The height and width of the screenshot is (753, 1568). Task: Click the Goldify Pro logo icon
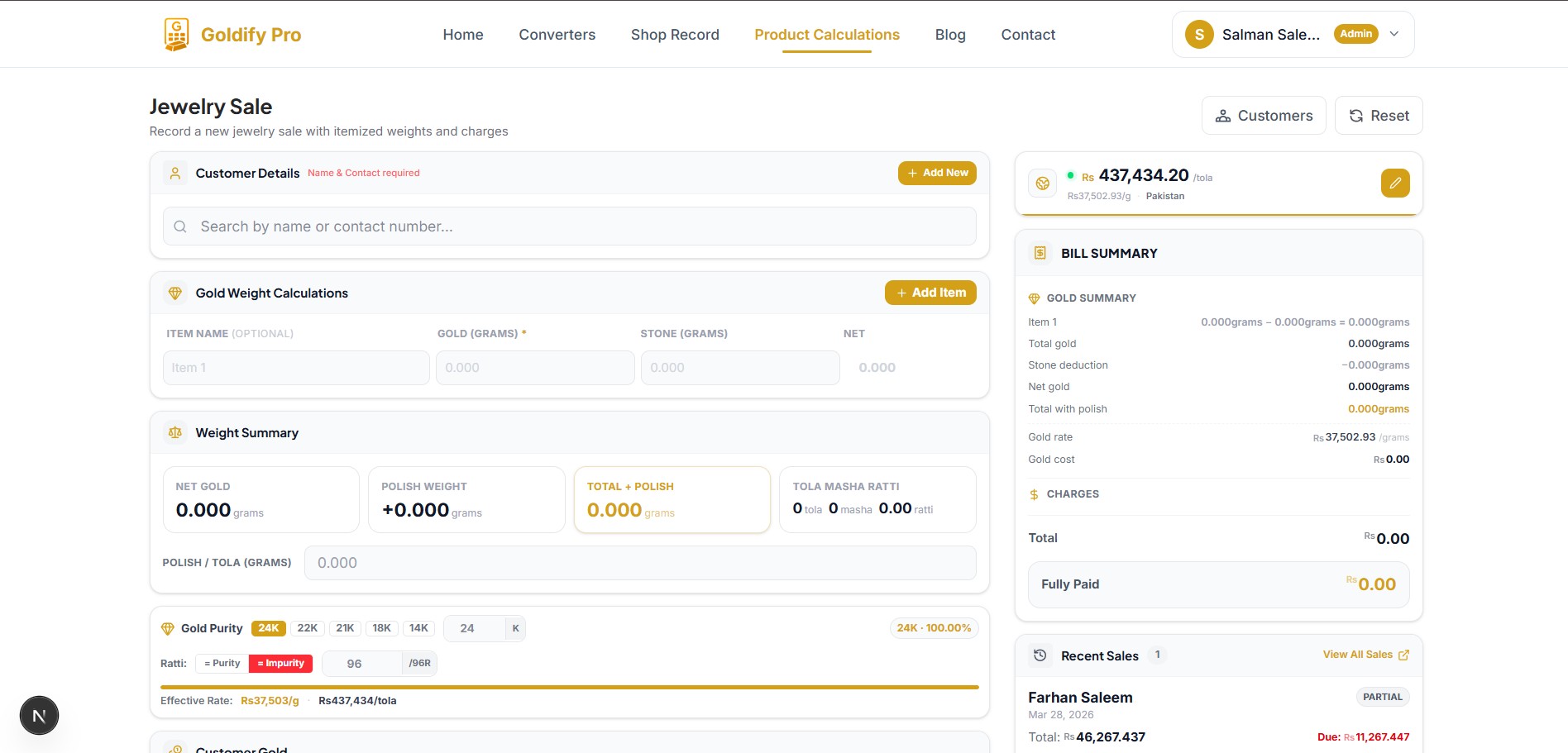(x=175, y=35)
